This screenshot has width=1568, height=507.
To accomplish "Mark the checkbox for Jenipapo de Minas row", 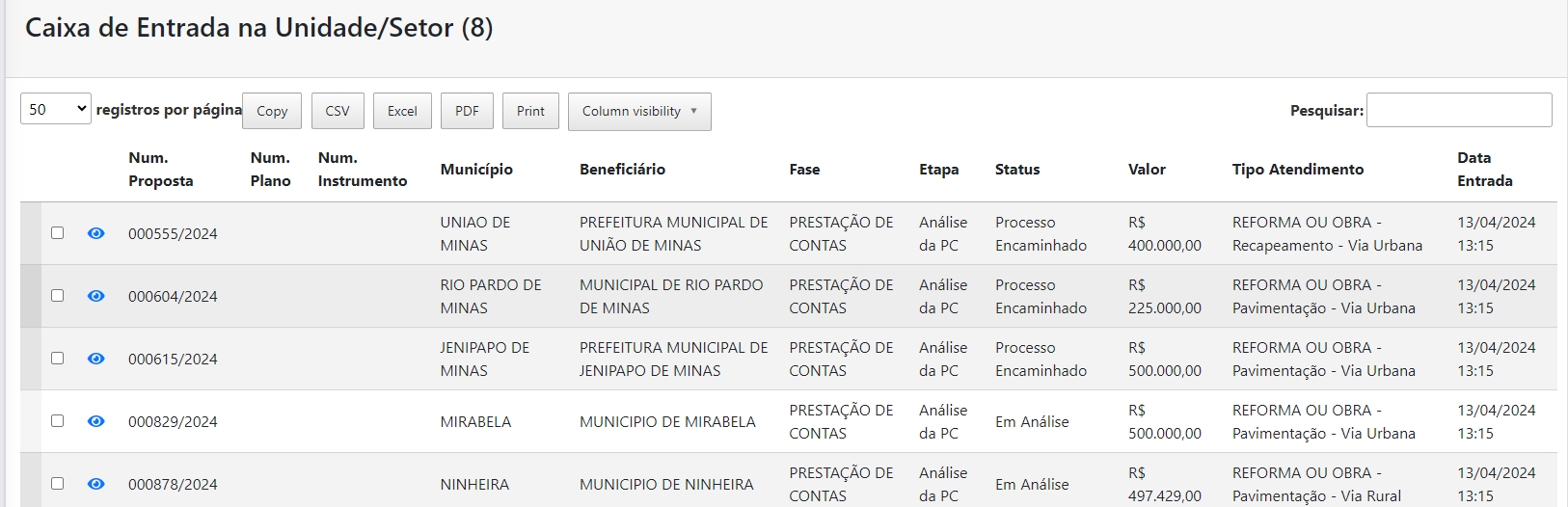I will [x=57, y=359].
